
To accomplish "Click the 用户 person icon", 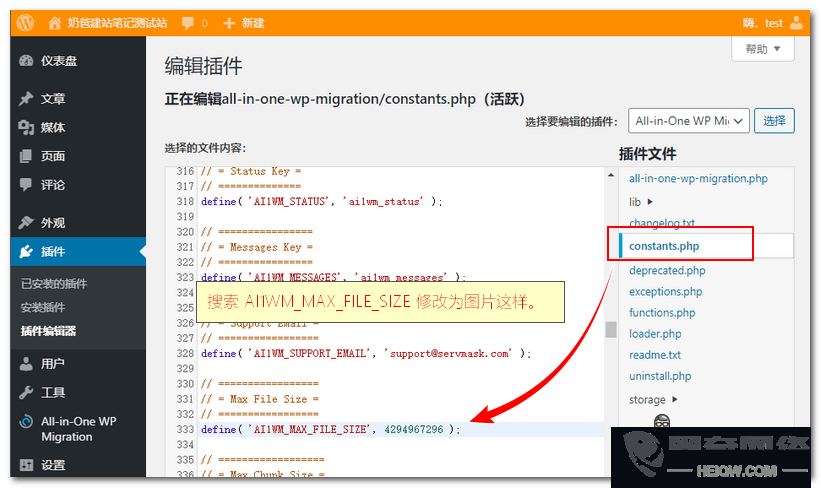I will (x=26, y=363).
